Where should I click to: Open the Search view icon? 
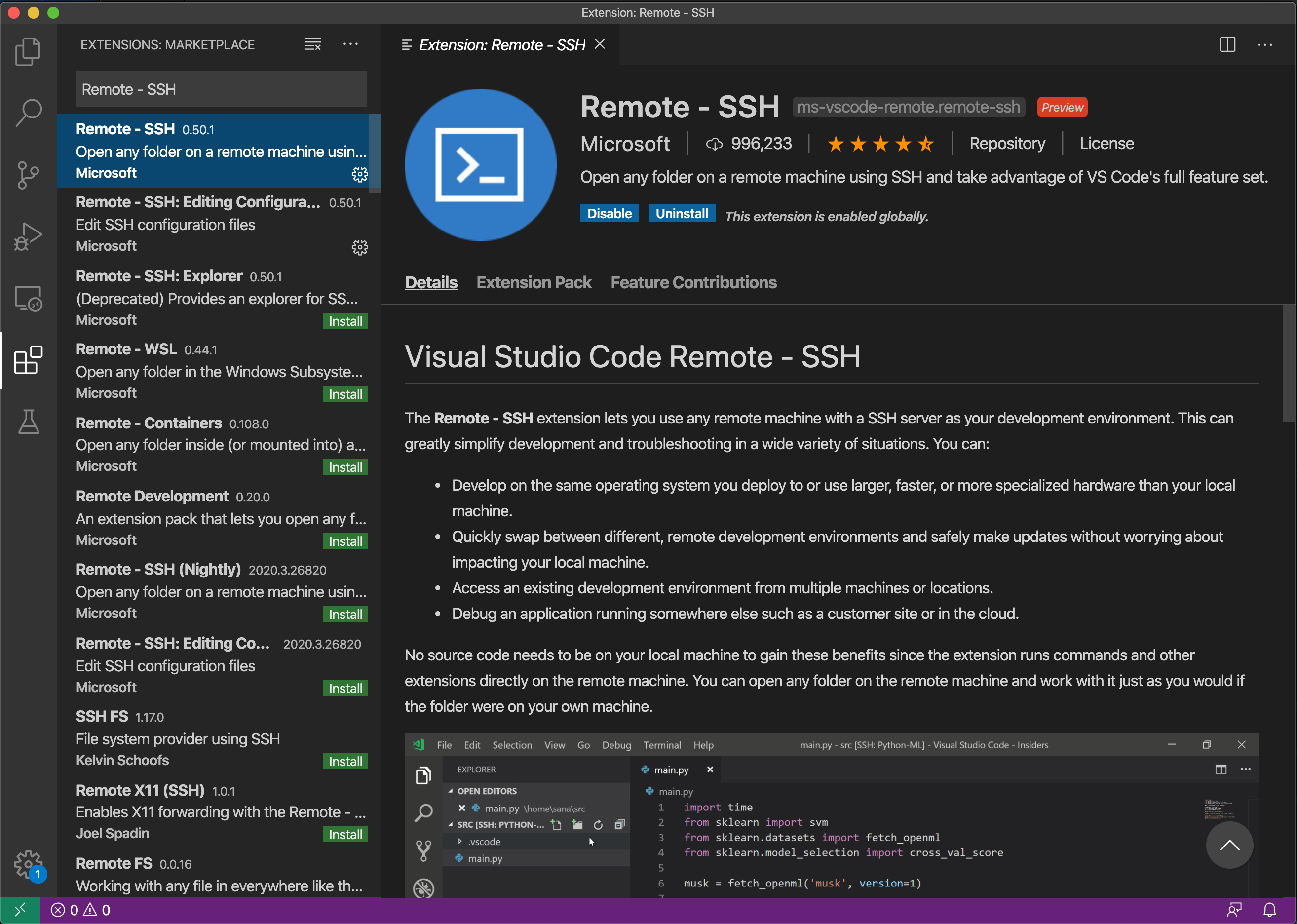28,113
